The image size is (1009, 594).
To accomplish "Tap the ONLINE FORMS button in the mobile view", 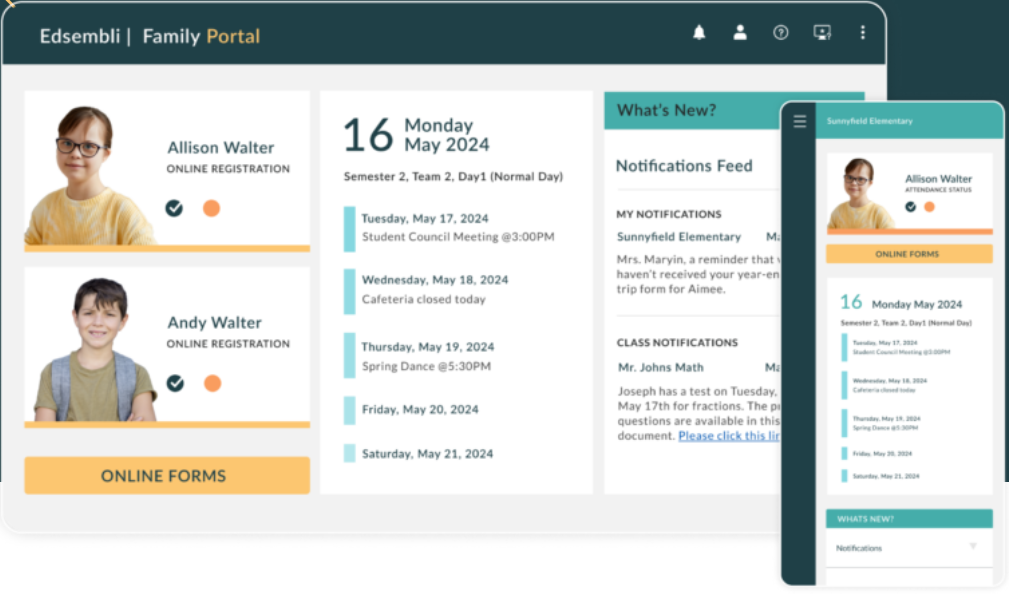I will point(909,254).
